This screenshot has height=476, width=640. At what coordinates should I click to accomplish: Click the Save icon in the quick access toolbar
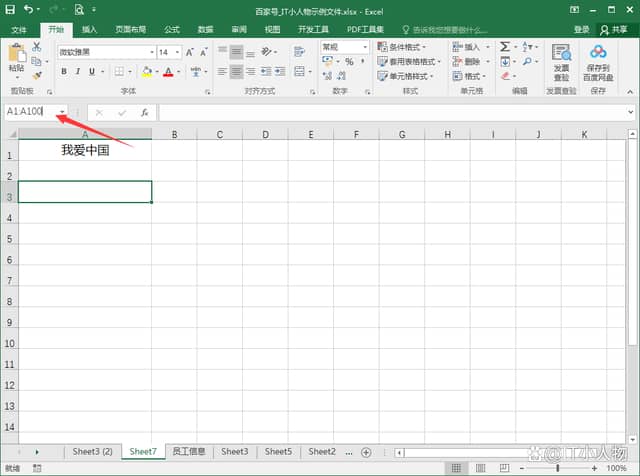pos(10,9)
